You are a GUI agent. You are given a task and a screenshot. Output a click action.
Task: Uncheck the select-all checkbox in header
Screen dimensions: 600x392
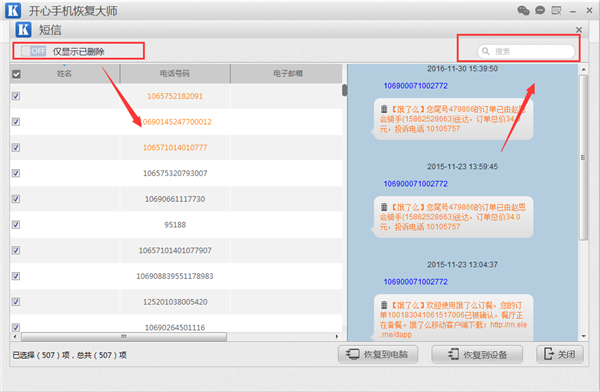point(16,74)
